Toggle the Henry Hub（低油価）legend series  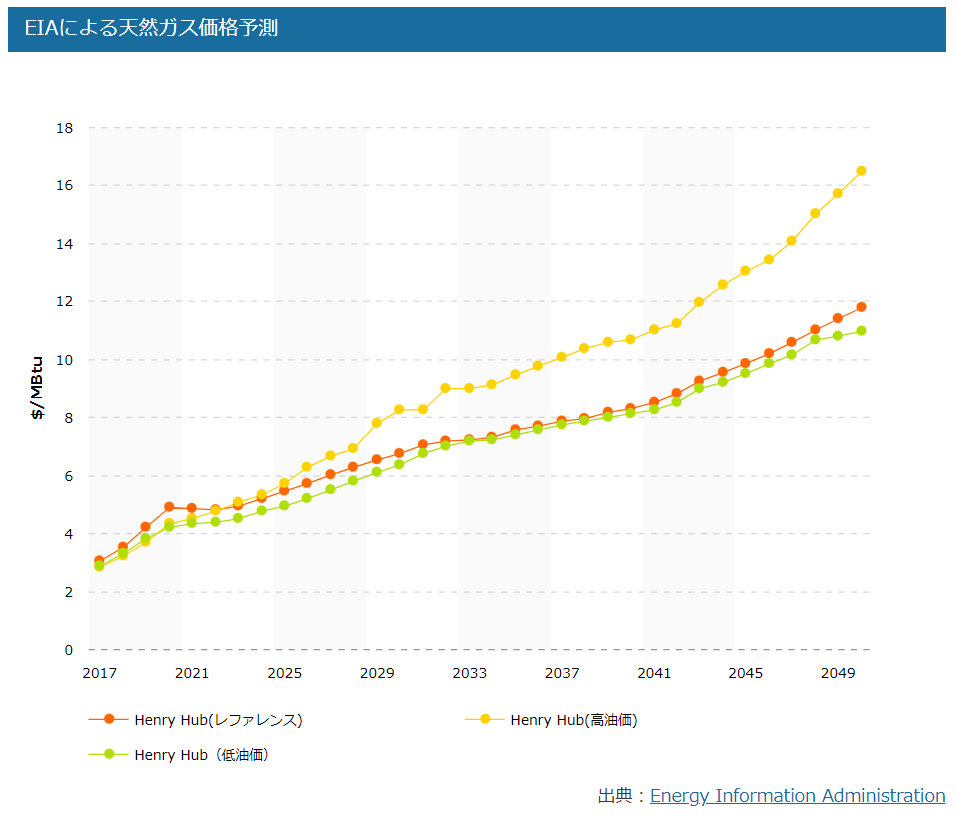(179, 755)
